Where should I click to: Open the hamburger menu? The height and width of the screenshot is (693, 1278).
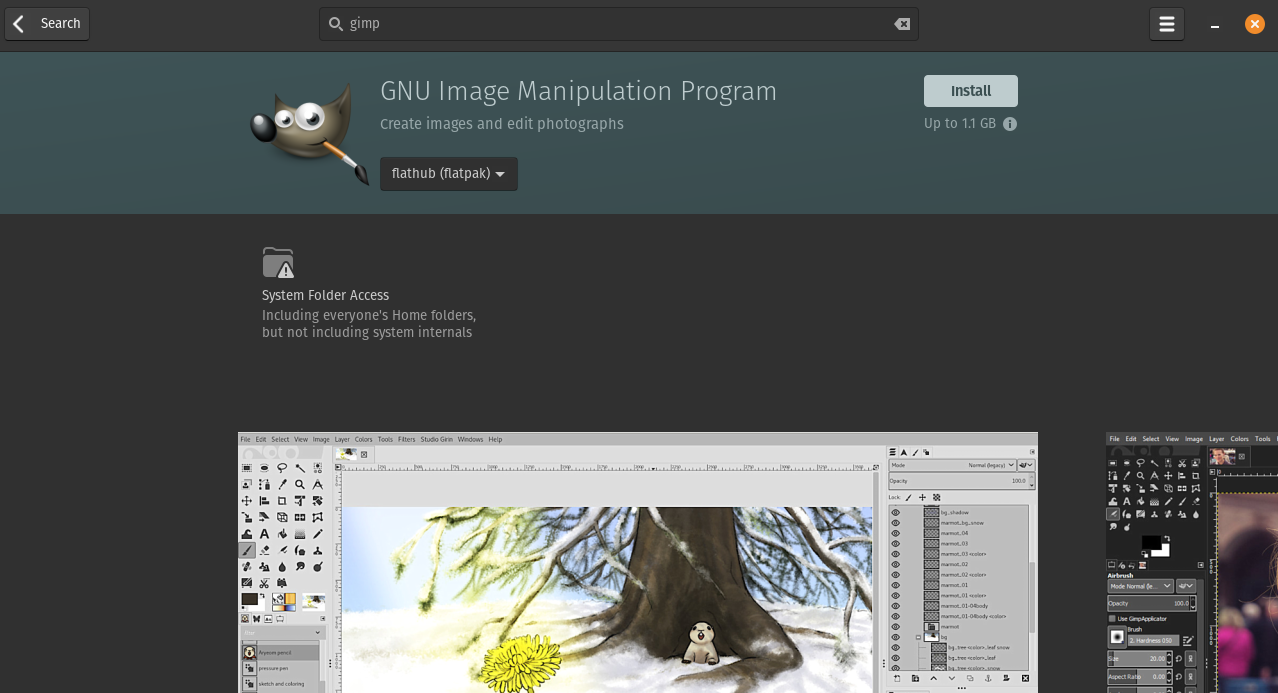(x=1166, y=24)
